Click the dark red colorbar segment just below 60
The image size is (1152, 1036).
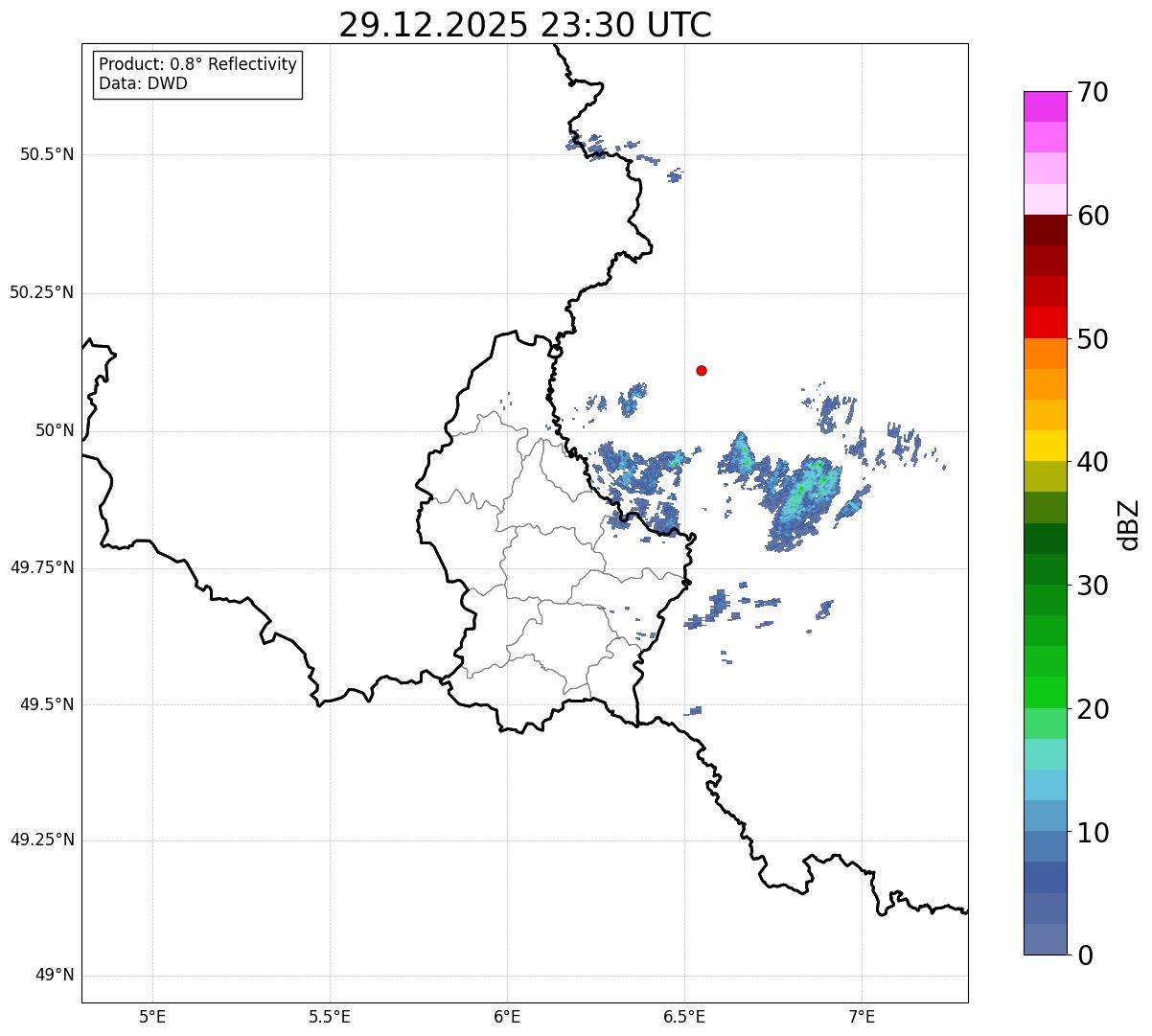(1045, 230)
